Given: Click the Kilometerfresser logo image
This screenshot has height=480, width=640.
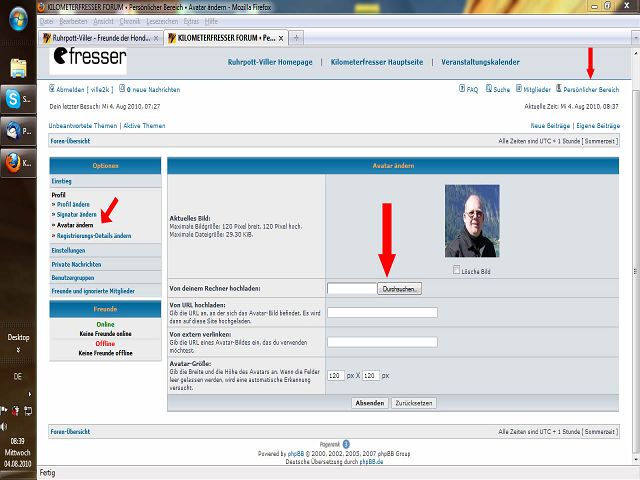Looking at the screenshot, I should click(89, 59).
